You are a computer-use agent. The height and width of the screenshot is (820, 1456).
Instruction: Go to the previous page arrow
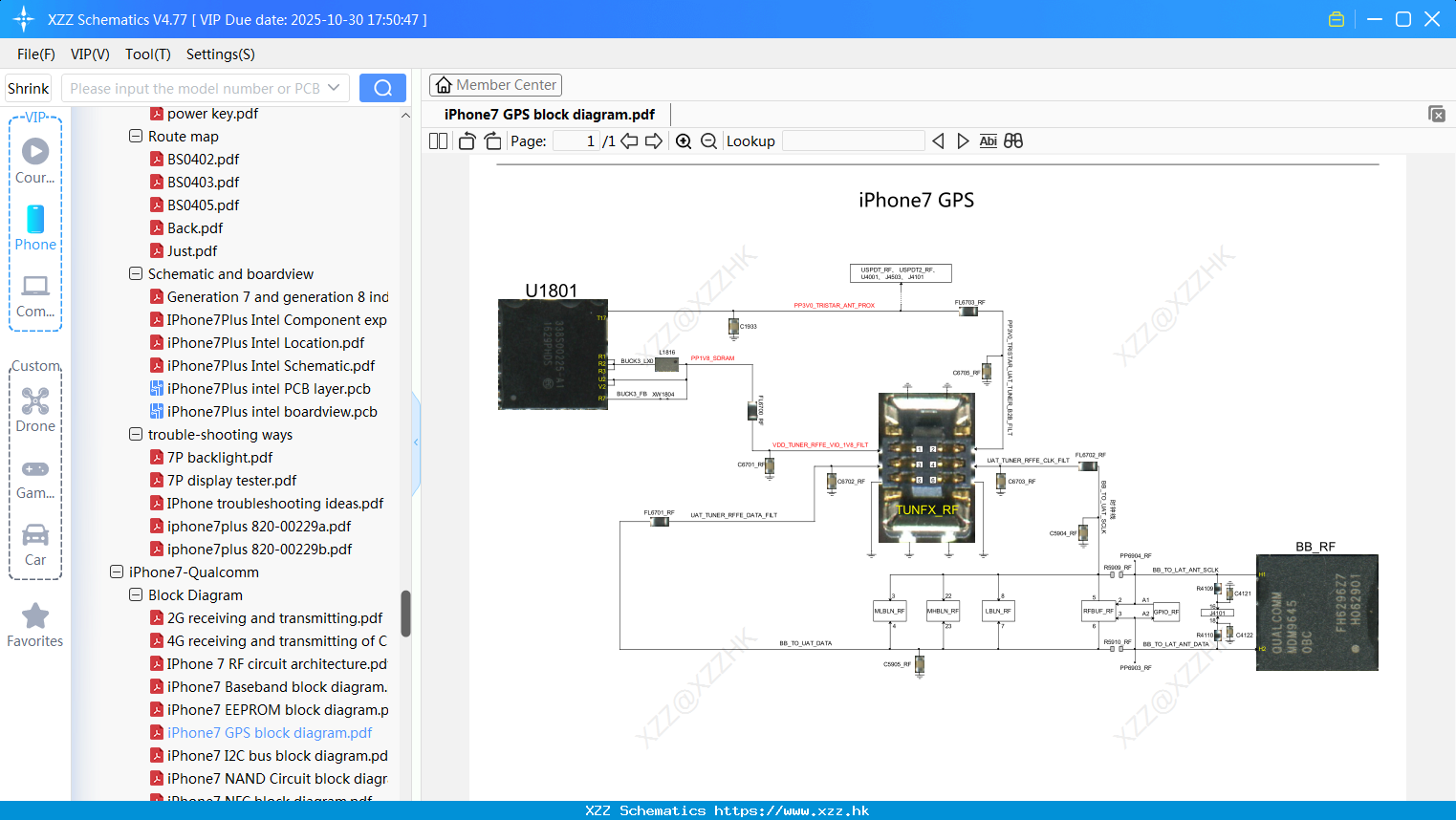pos(629,141)
